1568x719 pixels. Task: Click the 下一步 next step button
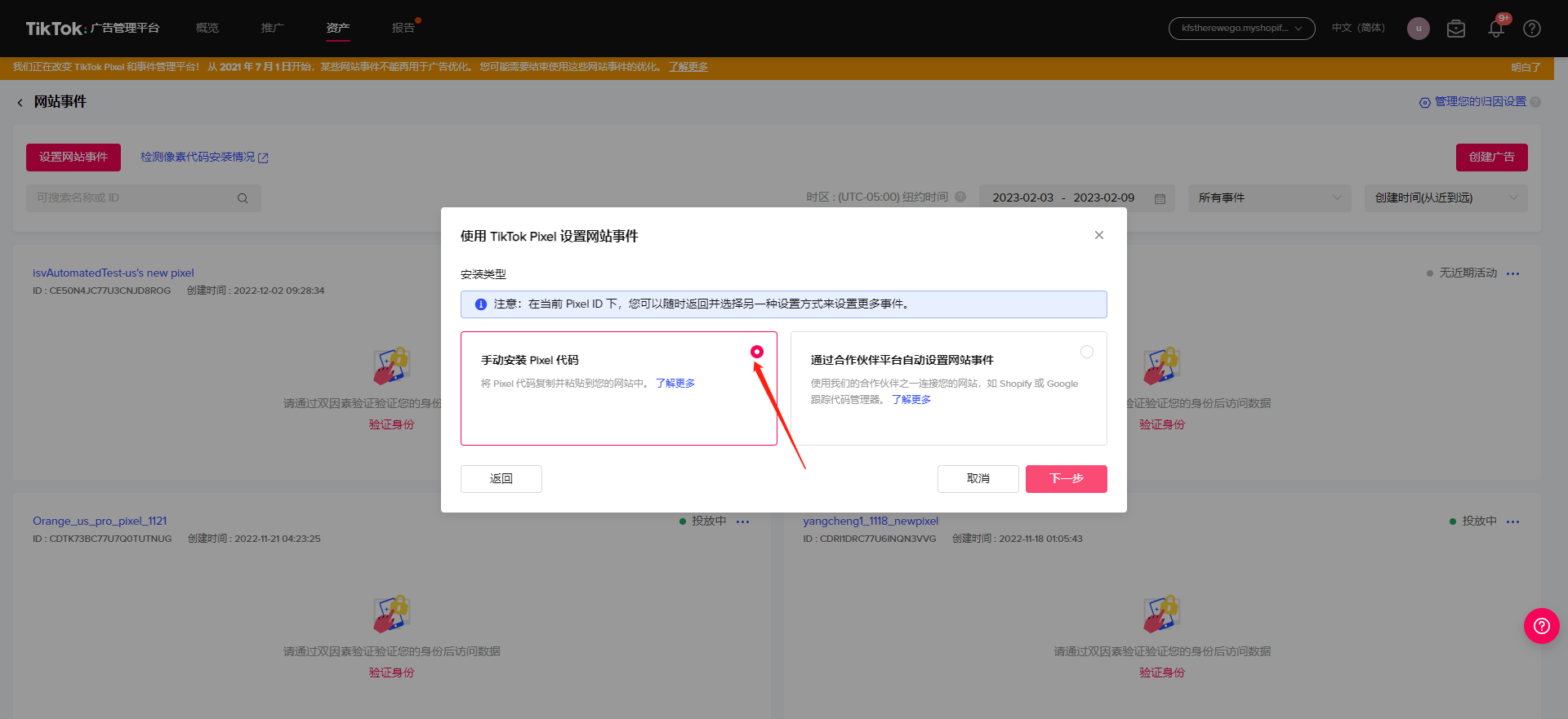point(1067,479)
